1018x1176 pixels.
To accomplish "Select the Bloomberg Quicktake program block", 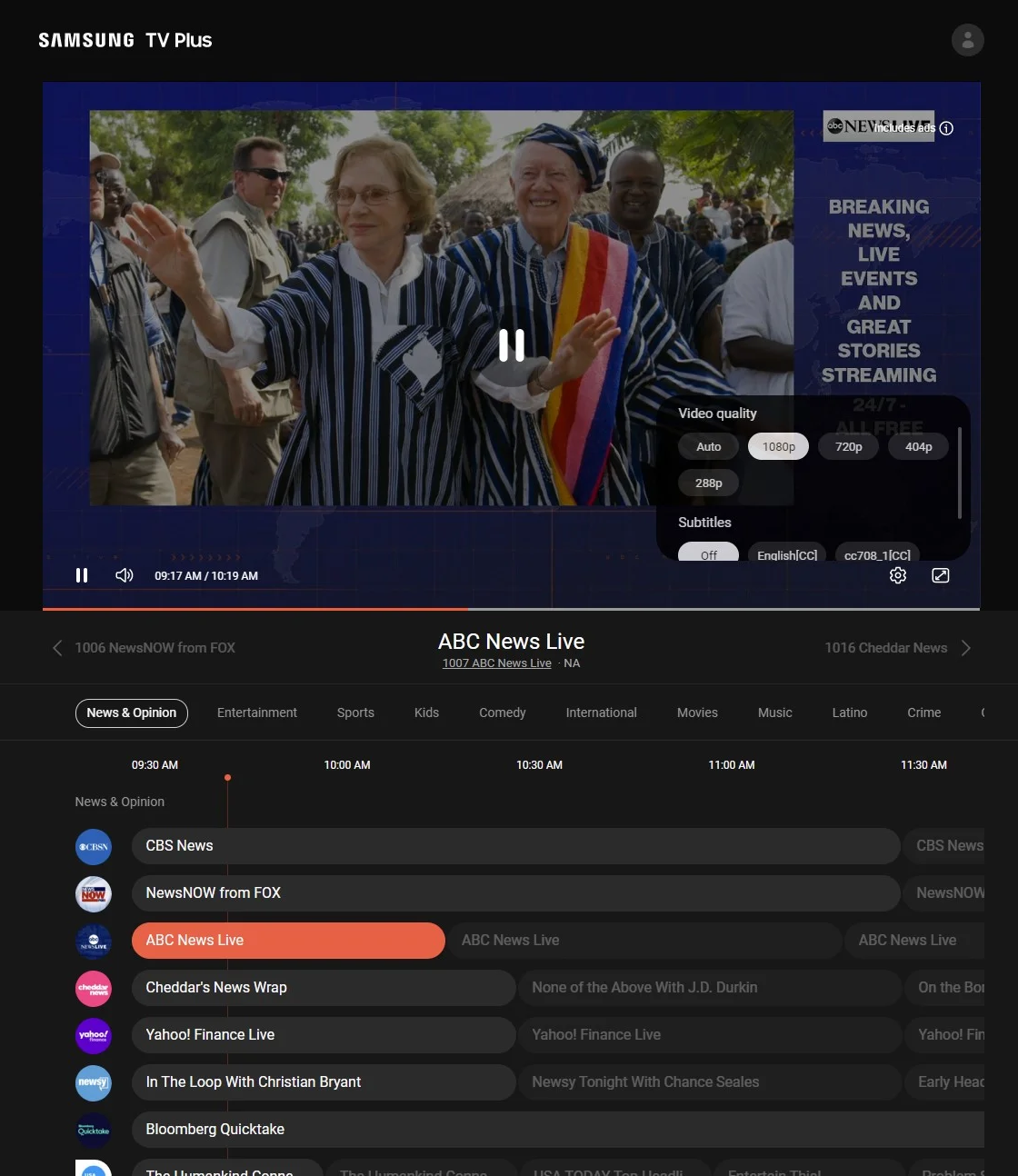I will [x=558, y=1130].
